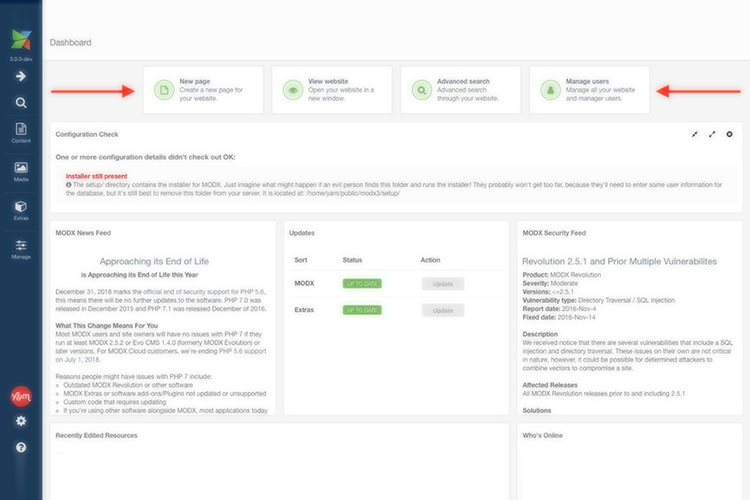Open the Manage users tile
The height and width of the screenshot is (500, 750).
pos(589,90)
